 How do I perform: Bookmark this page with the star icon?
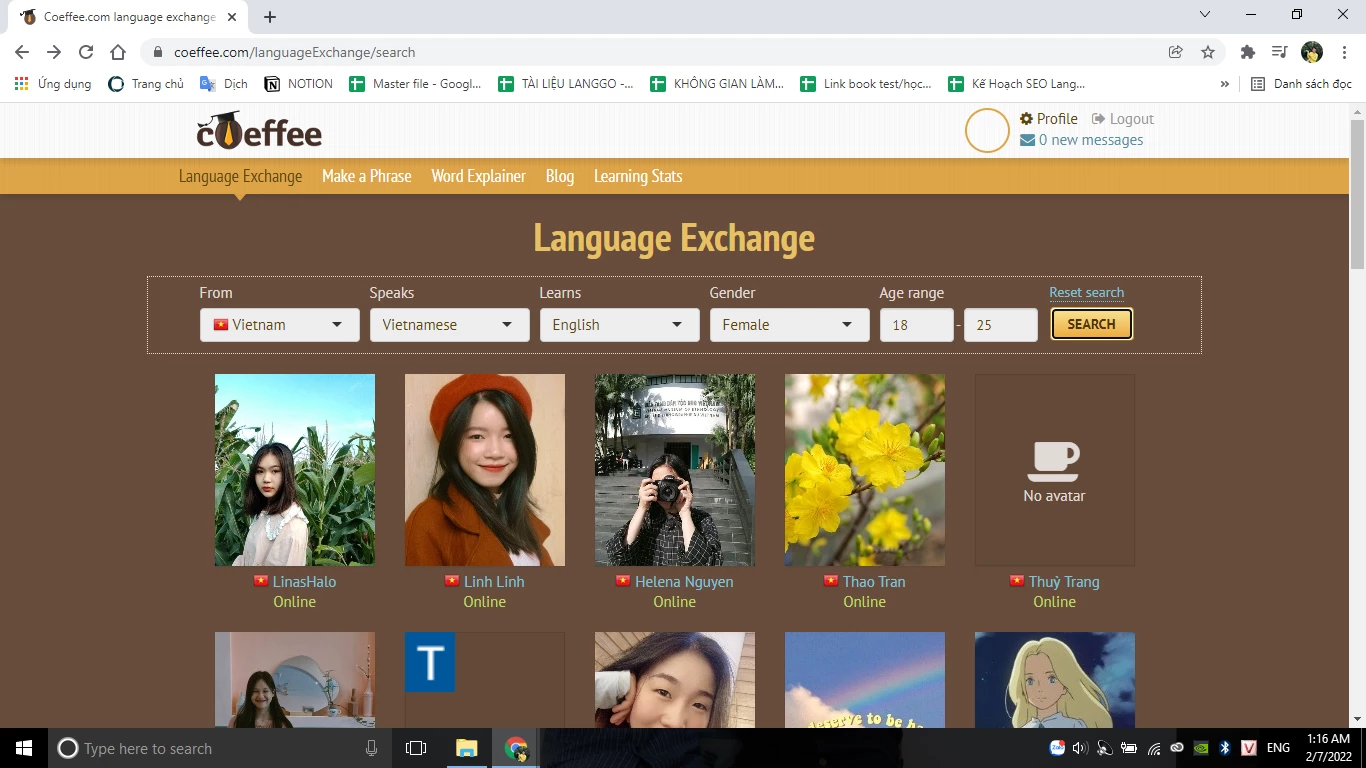pyautogui.click(x=1208, y=52)
